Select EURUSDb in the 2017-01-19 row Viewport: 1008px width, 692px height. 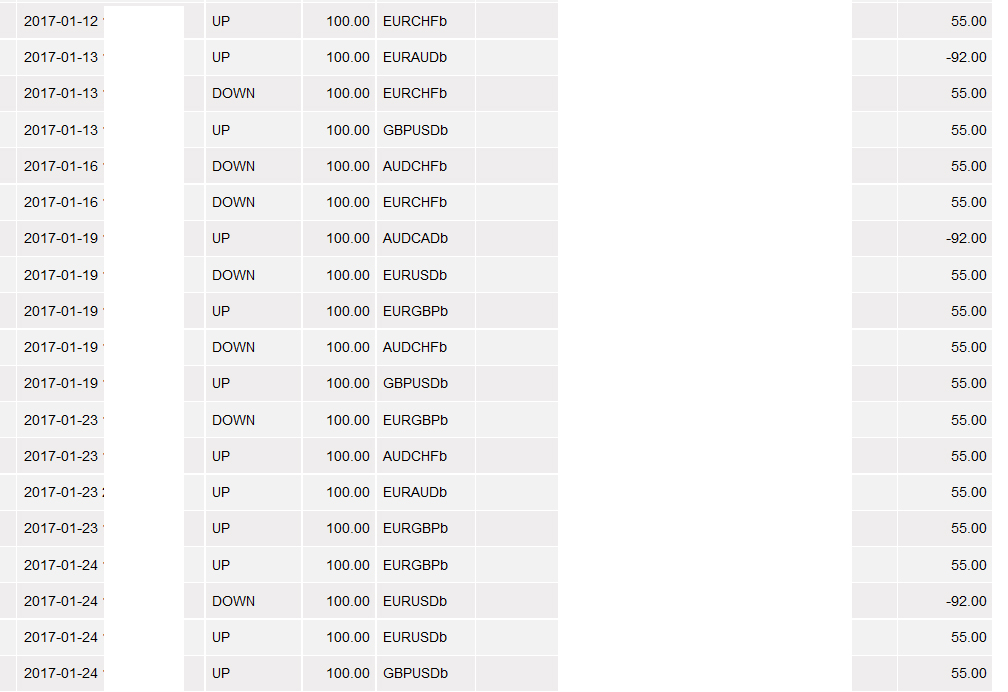click(x=415, y=275)
